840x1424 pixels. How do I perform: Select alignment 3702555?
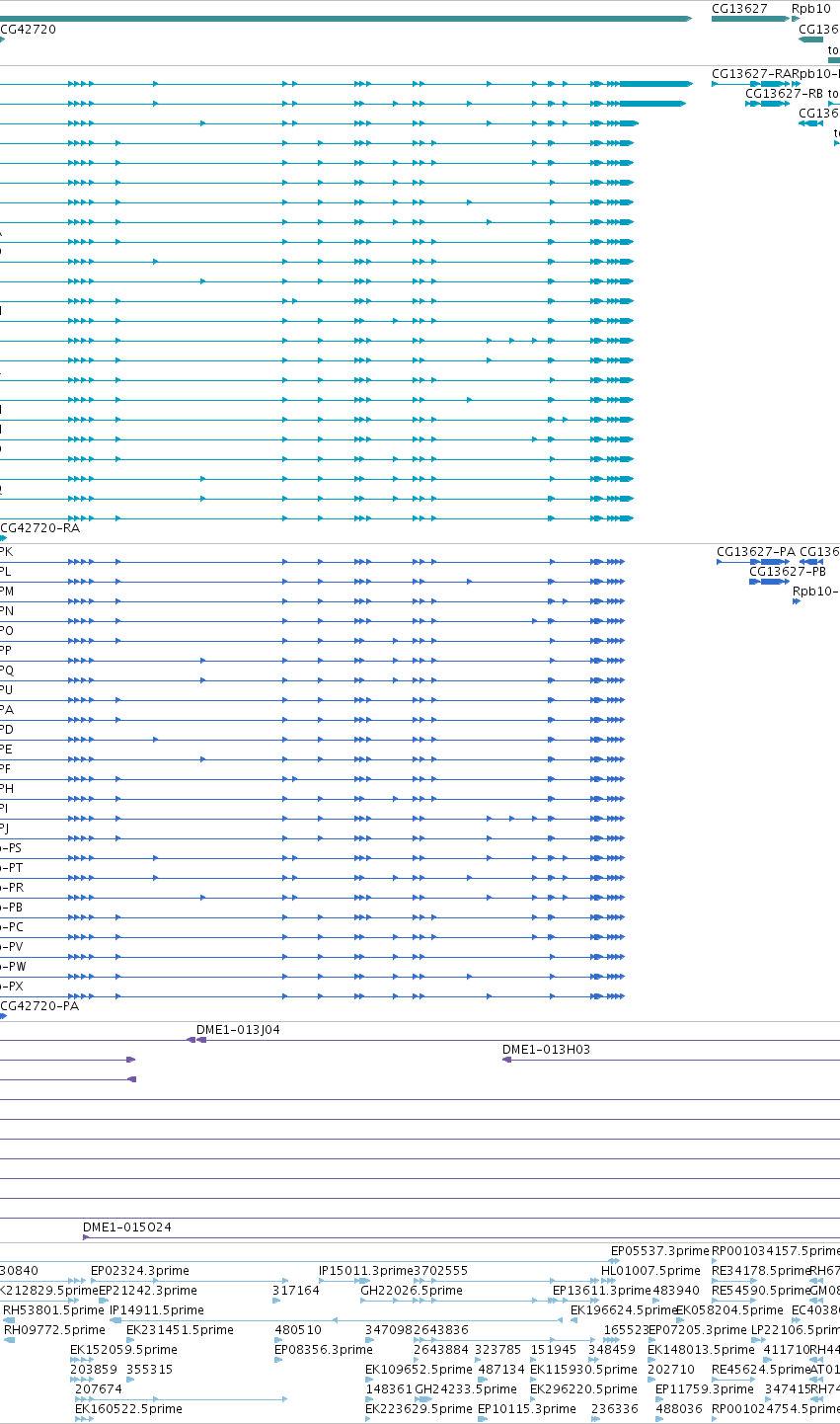(440, 1271)
